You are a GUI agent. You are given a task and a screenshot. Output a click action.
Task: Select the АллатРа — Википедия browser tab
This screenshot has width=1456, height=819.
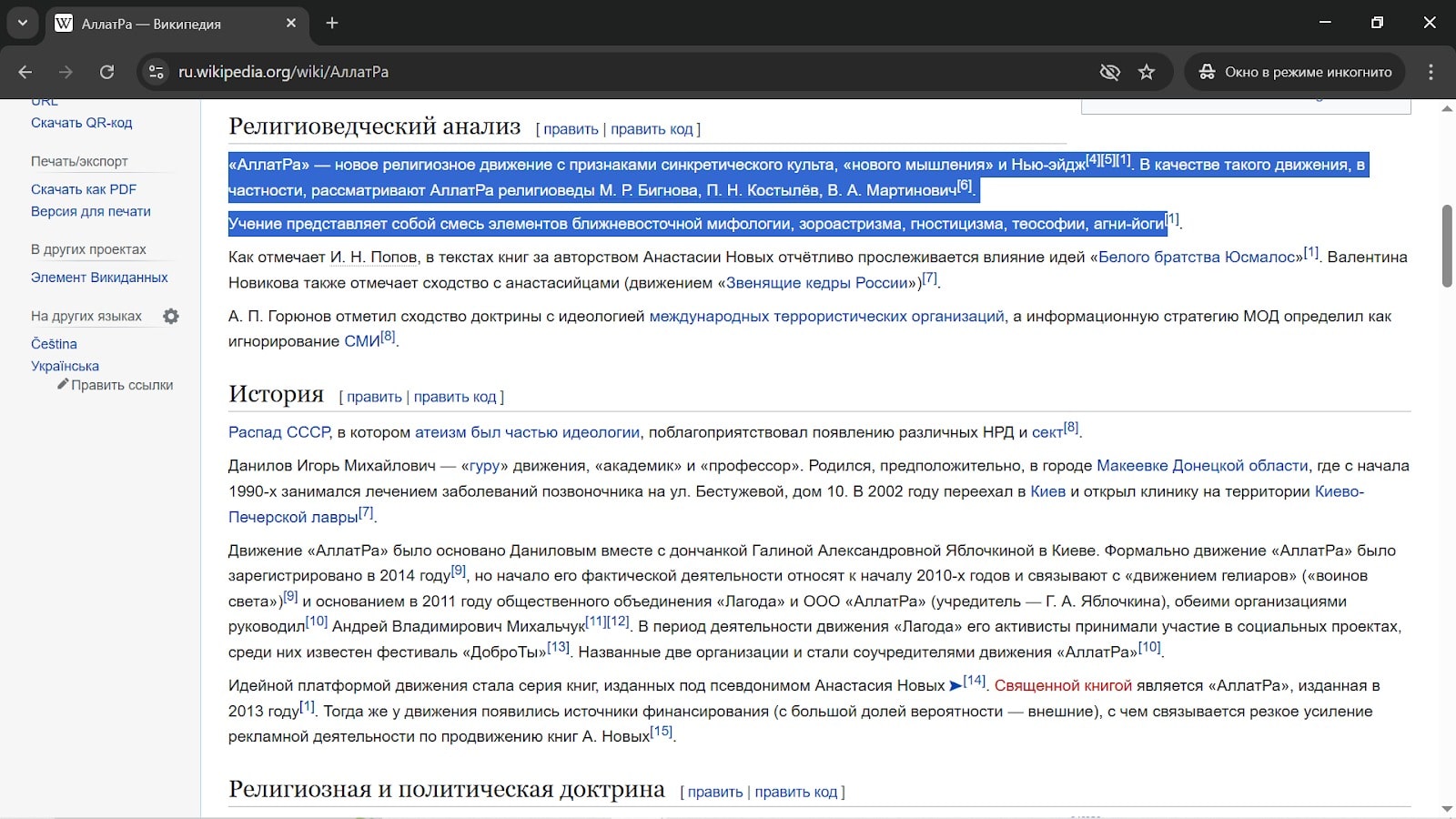pyautogui.click(x=176, y=24)
